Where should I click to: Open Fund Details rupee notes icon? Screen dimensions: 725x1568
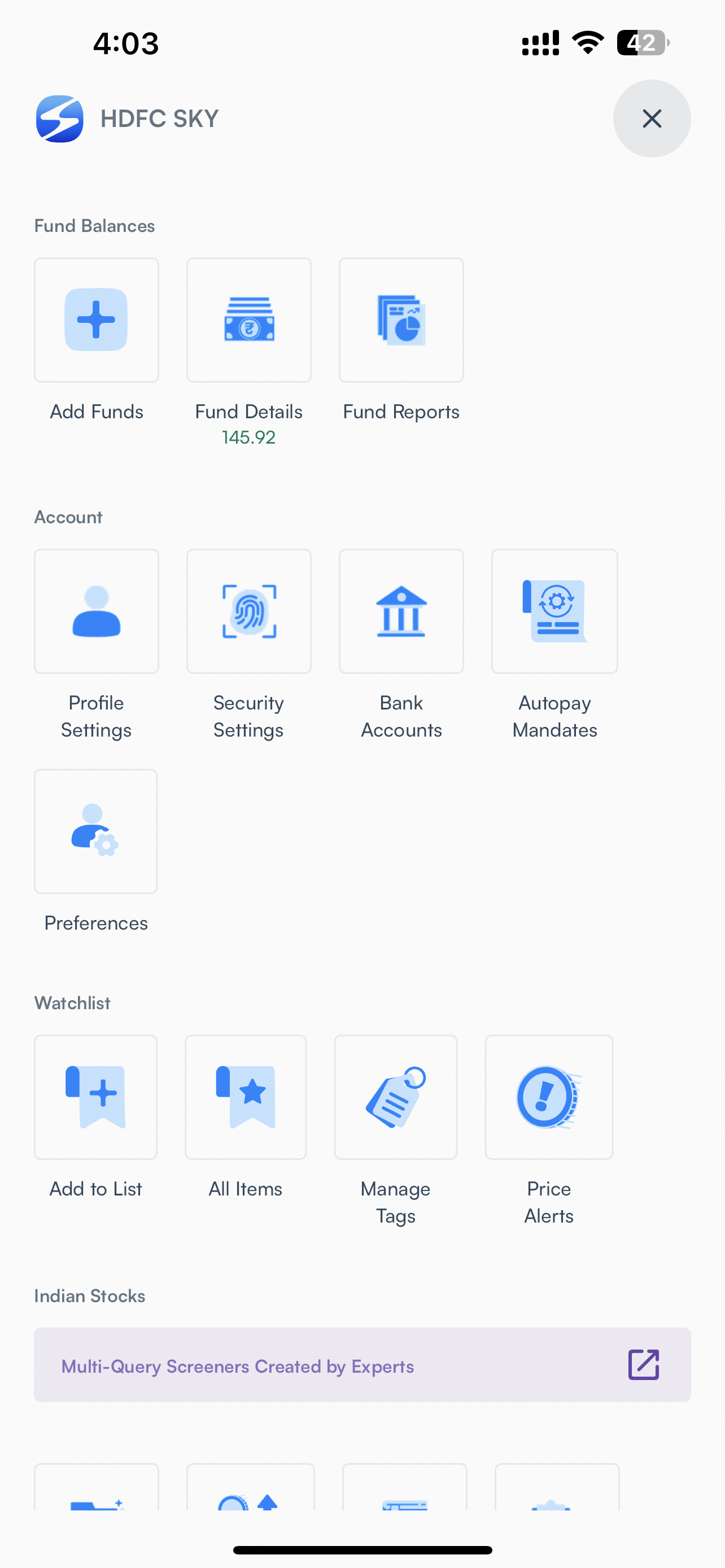tap(248, 319)
